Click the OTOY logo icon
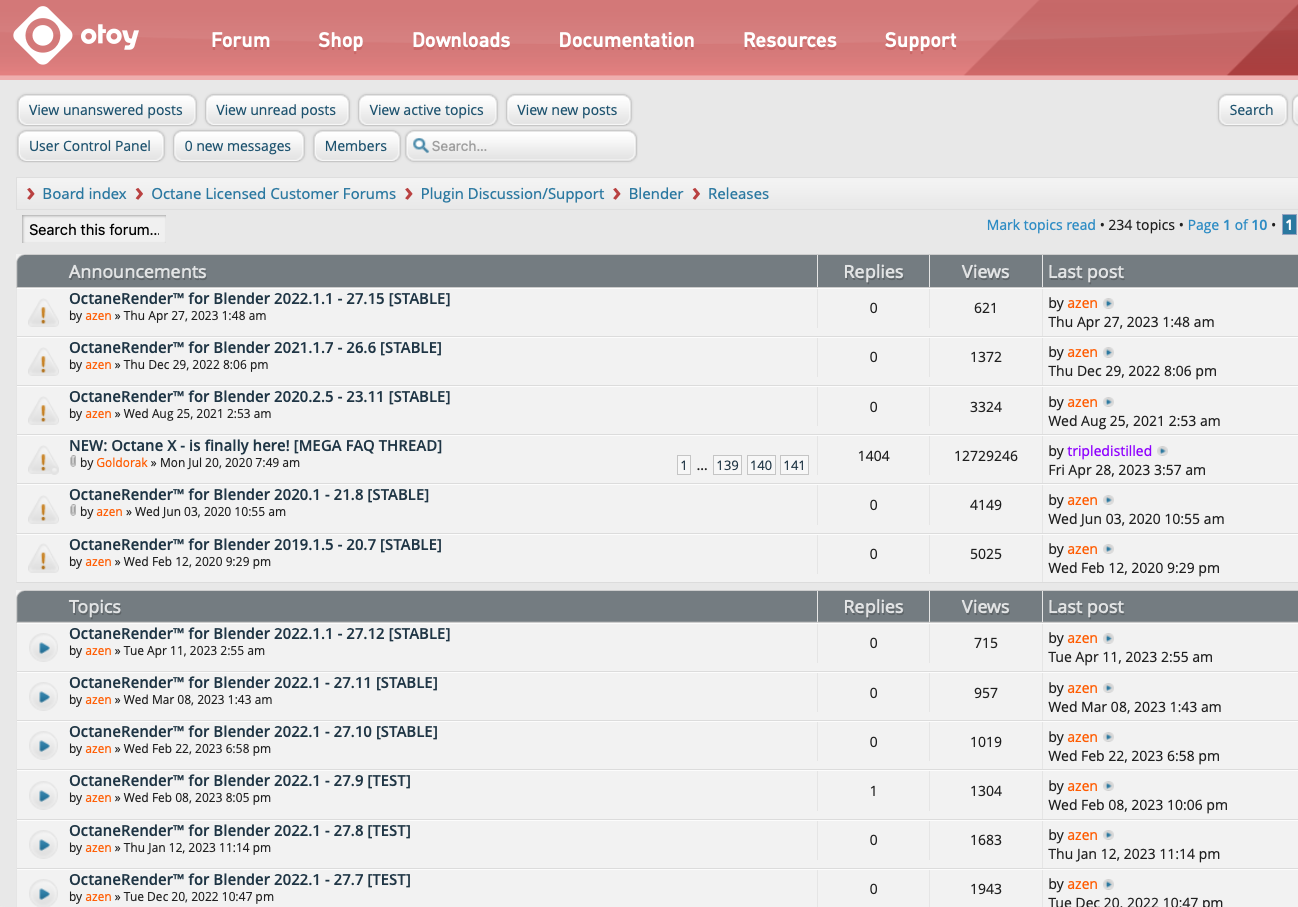 pos(43,36)
